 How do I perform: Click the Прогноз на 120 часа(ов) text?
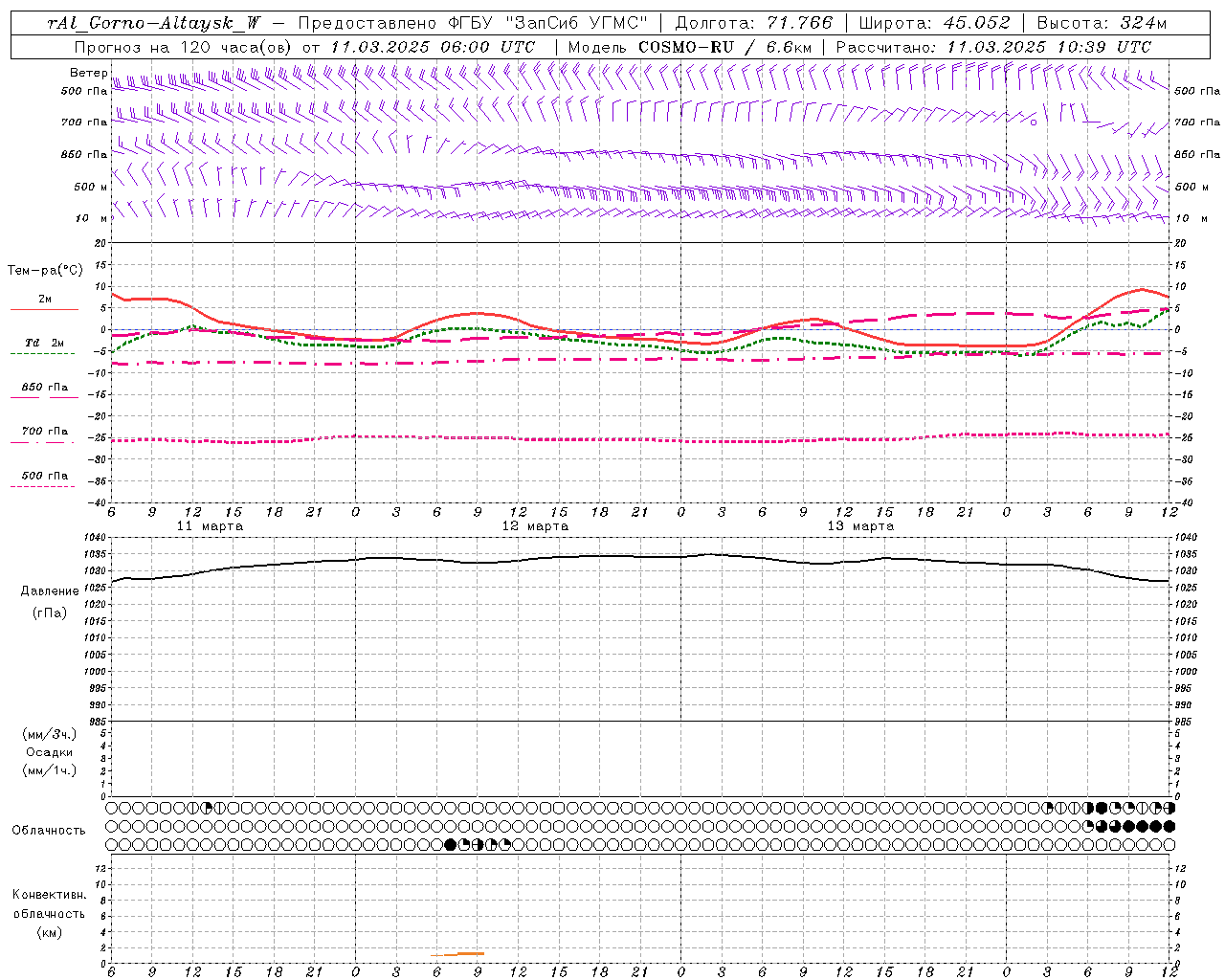click(184, 47)
